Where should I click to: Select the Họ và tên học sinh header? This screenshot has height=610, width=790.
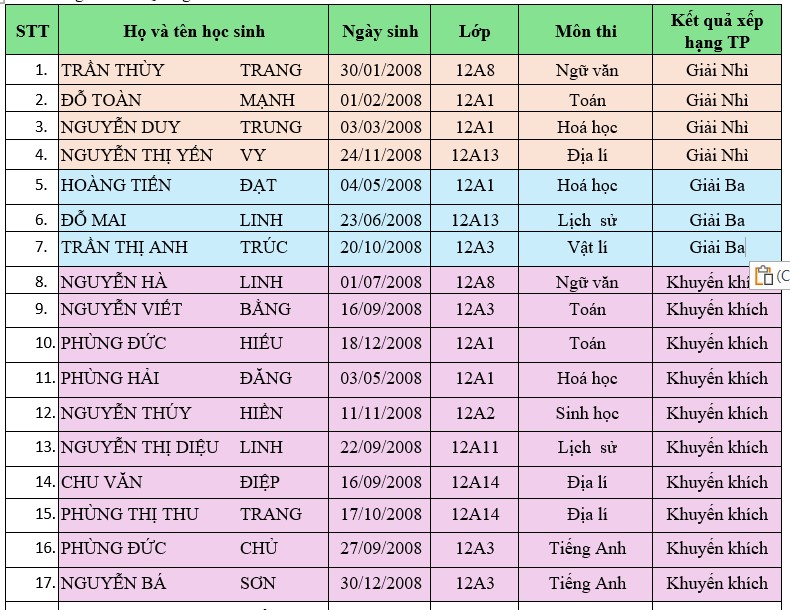pos(194,31)
